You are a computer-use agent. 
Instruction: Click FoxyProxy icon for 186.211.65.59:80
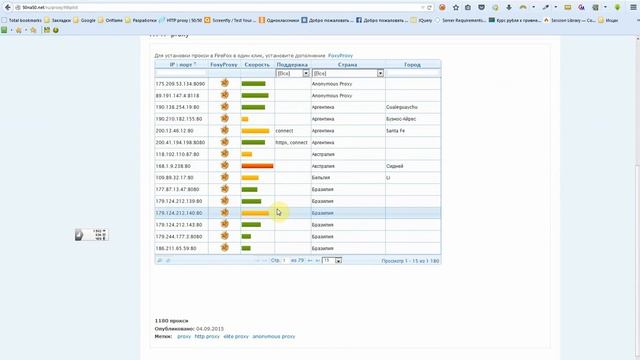pyautogui.click(x=224, y=248)
